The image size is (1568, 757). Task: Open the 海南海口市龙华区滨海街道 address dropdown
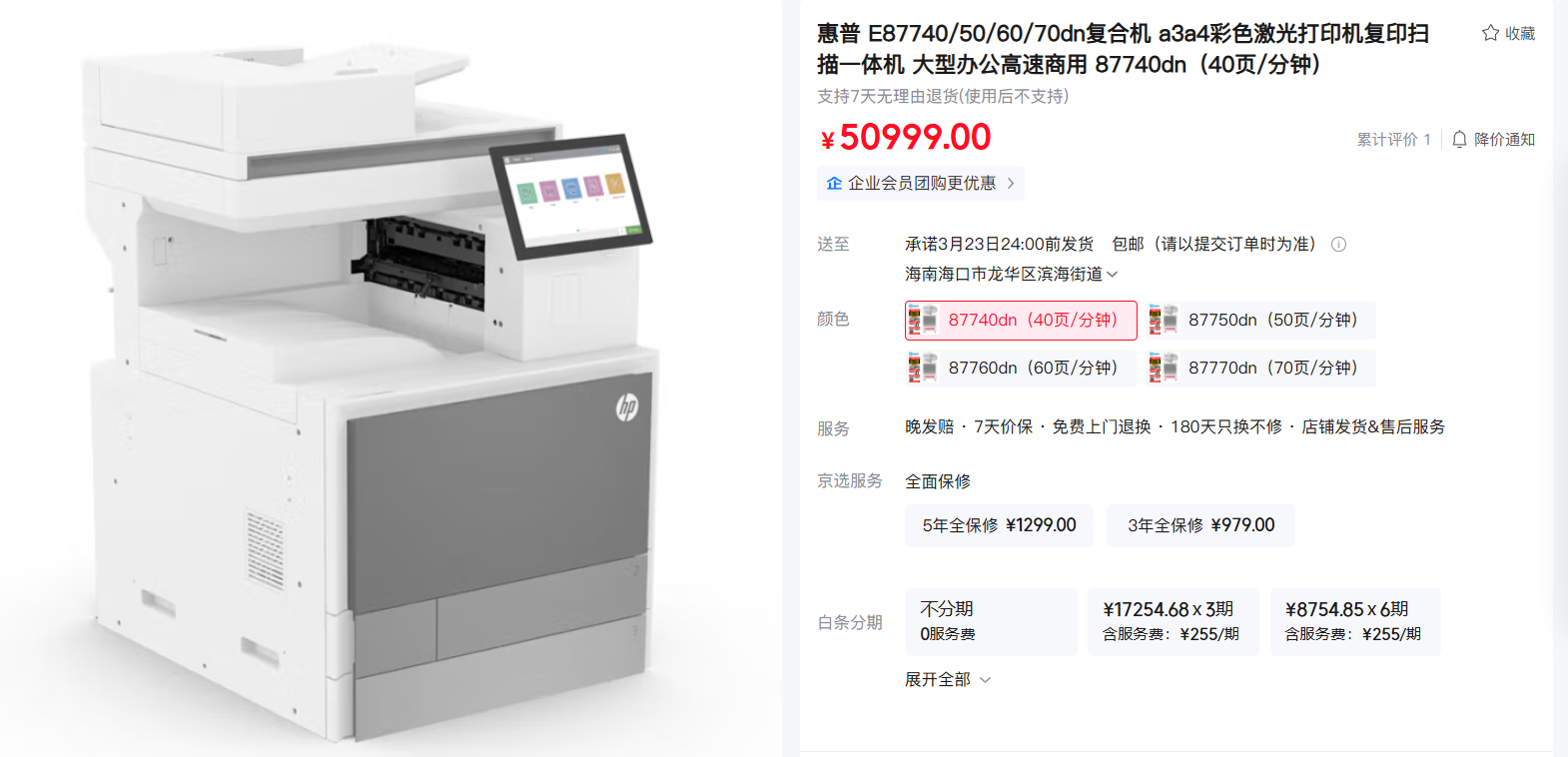1011,274
